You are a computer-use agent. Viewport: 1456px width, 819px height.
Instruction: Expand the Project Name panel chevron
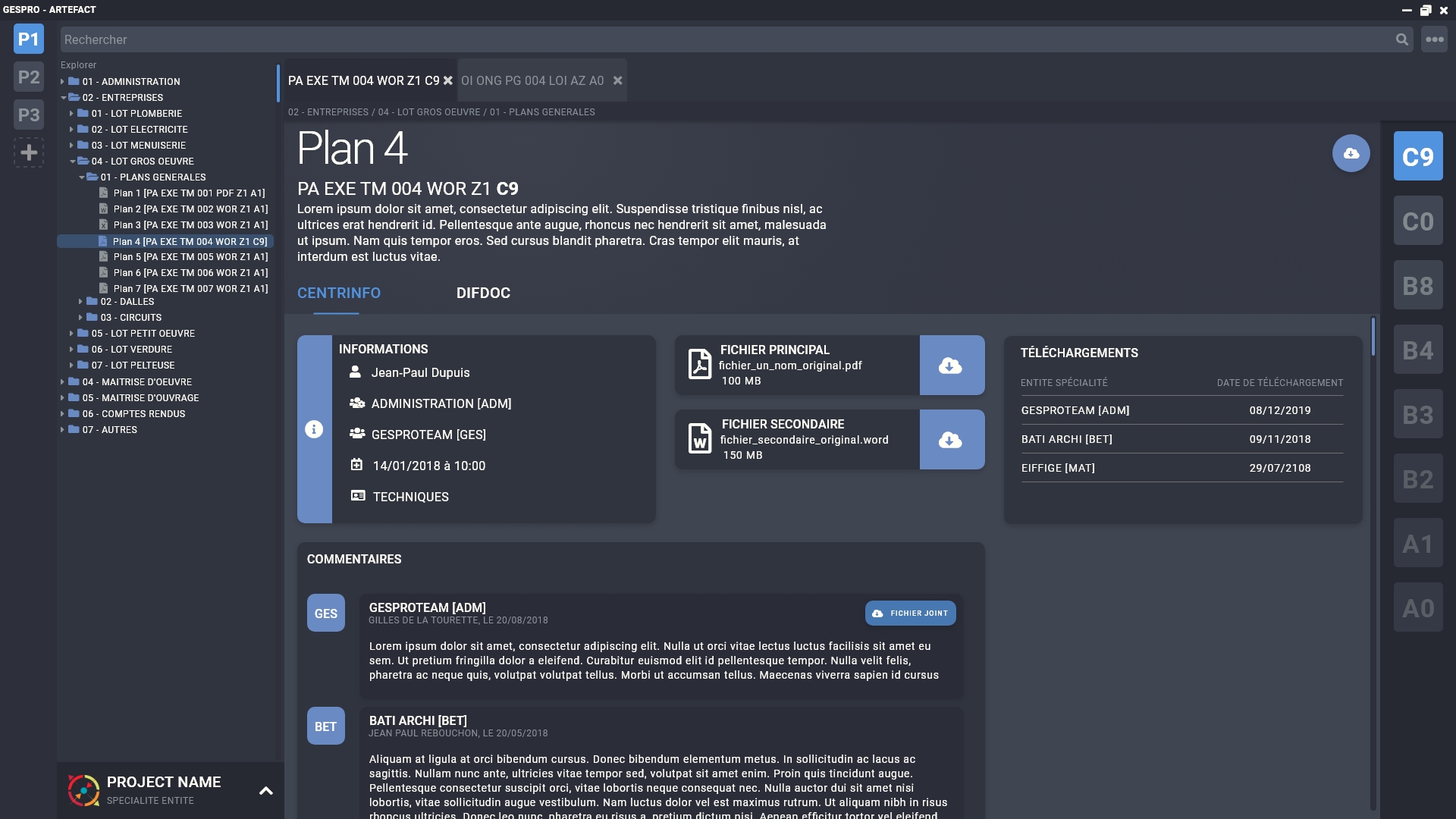coord(265,791)
